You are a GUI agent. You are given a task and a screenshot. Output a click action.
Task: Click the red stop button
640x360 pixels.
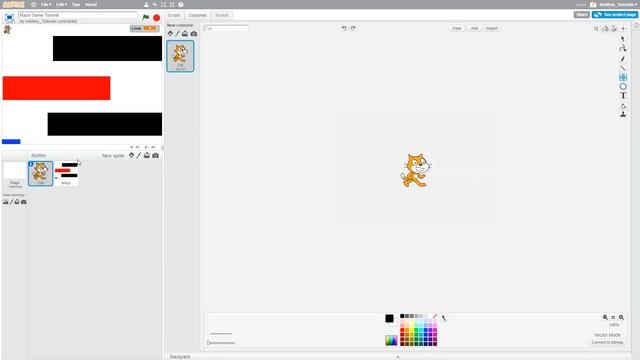tap(156, 18)
